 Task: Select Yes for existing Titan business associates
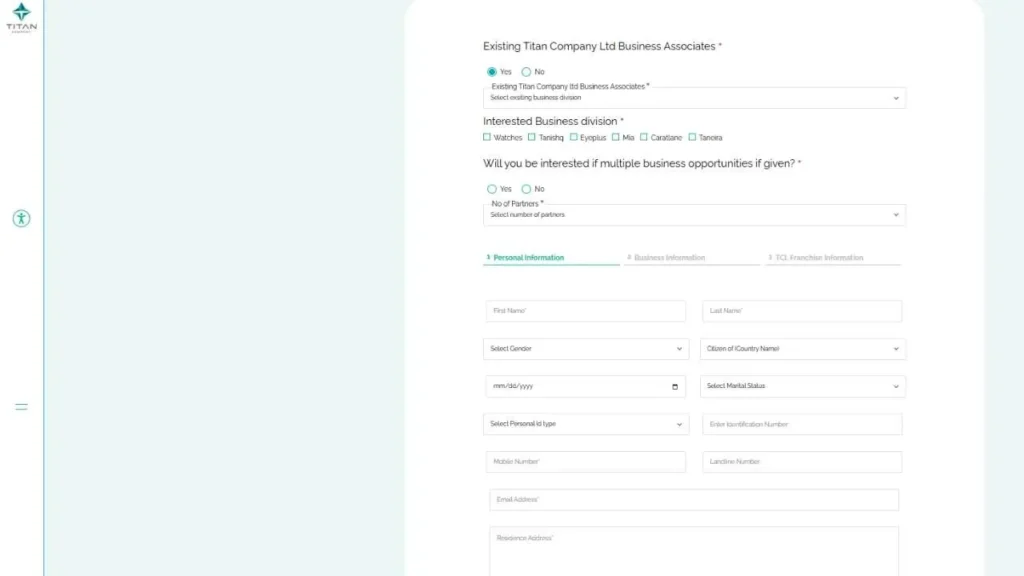pyautogui.click(x=492, y=72)
